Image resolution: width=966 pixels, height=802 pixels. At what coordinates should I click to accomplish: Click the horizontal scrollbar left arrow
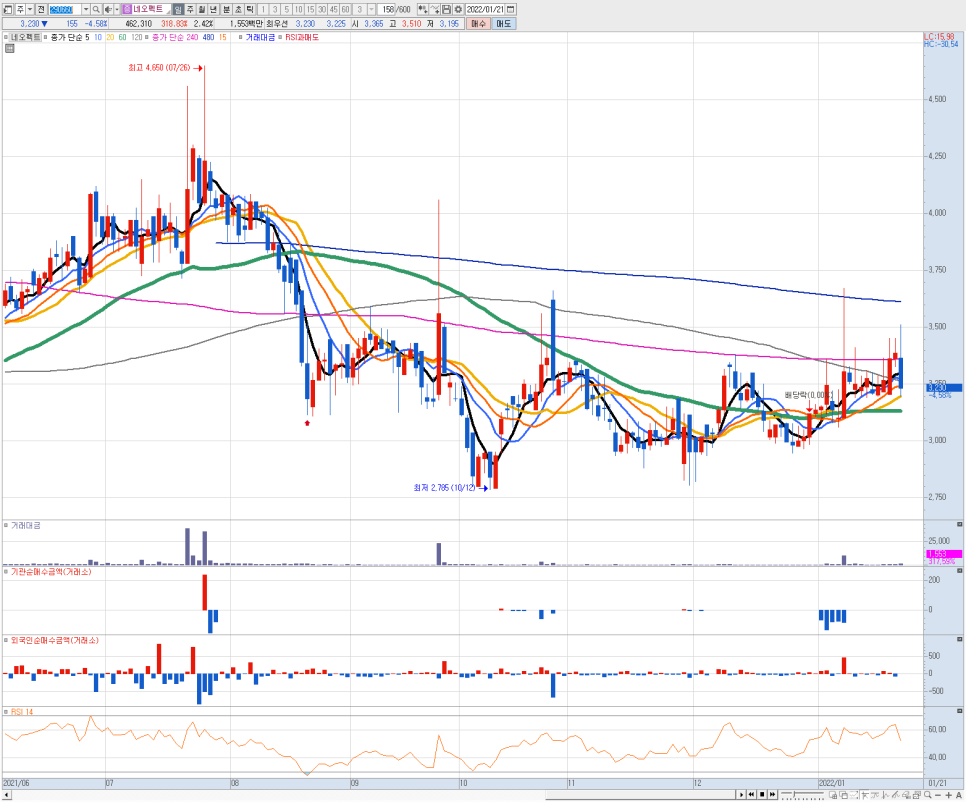coord(6,795)
